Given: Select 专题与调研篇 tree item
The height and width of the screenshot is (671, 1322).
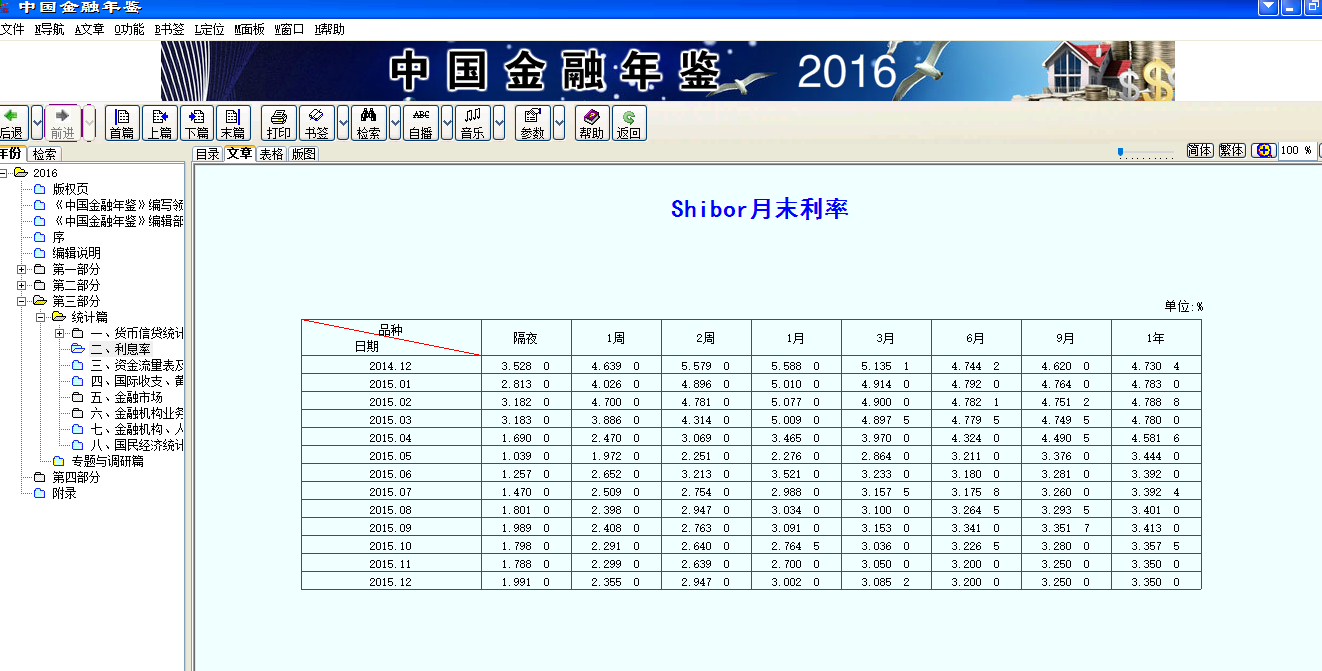Looking at the screenshot, I should click(107, 461).
